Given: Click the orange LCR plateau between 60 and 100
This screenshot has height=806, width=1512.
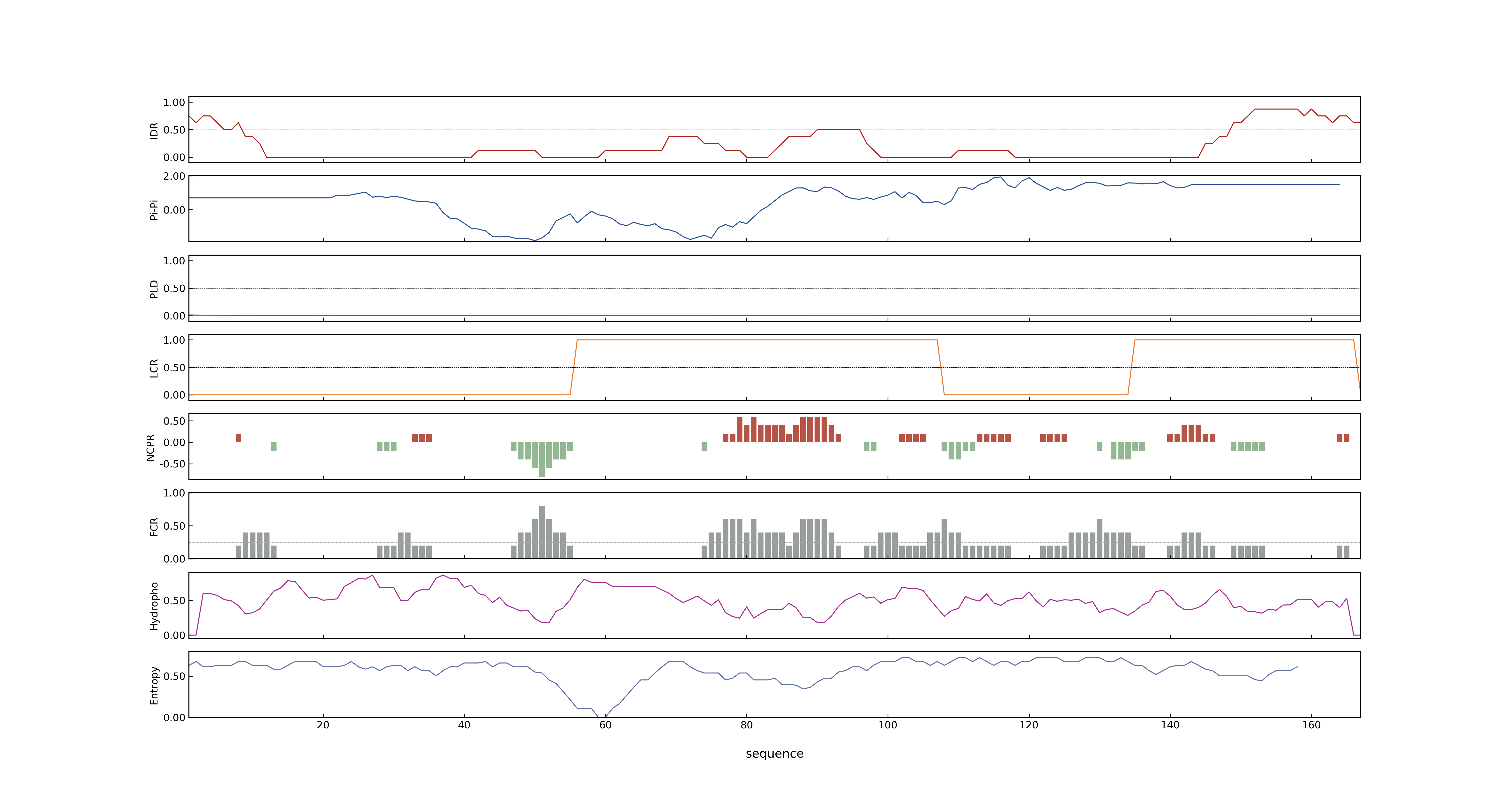Looking at the screenshot, I should coord(757,340).
